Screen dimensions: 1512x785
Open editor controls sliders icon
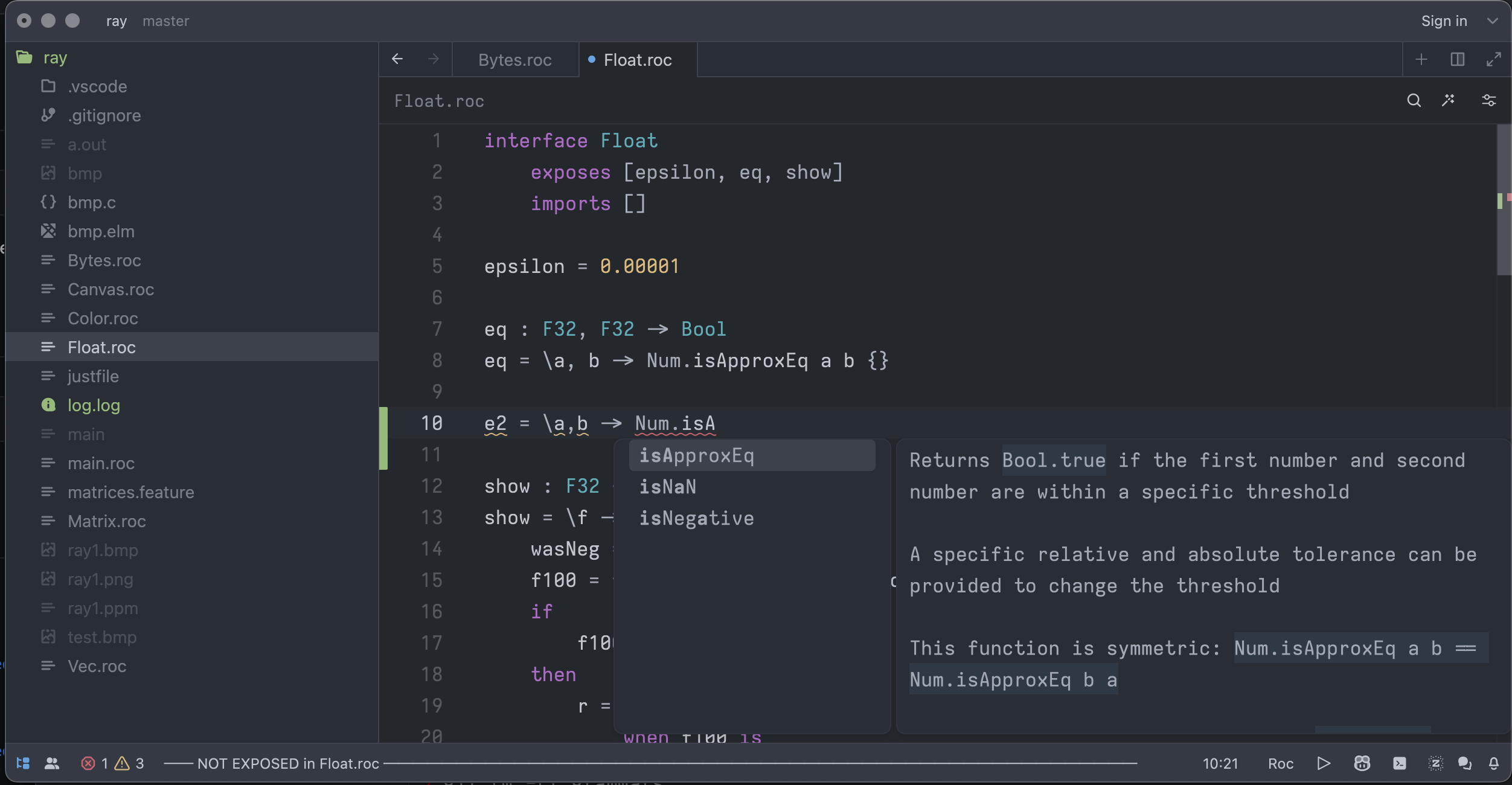(x=1489, y=100)
